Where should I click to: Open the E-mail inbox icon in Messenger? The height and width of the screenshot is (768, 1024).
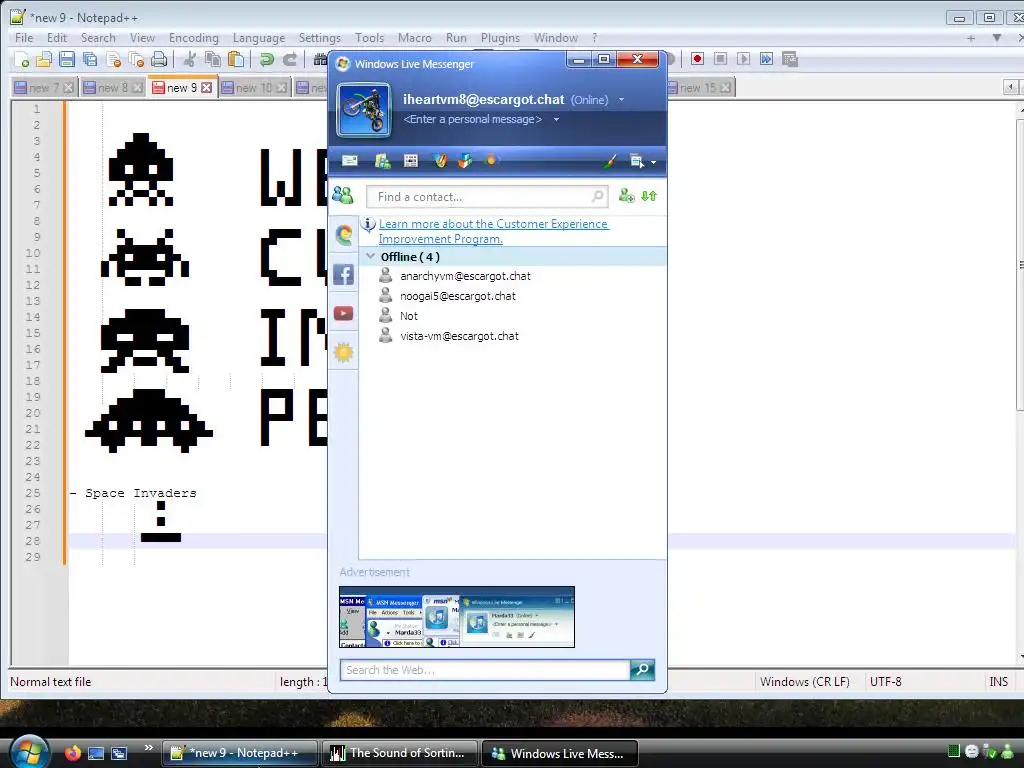[350, 161]
